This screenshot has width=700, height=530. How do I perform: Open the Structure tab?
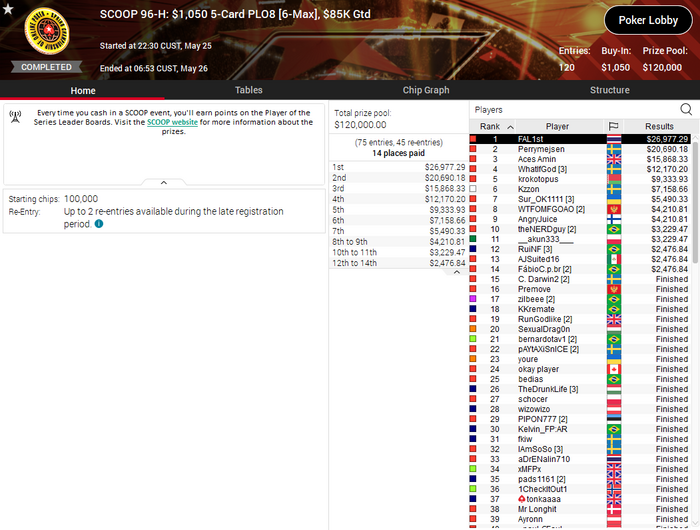[x=609, y=90]
